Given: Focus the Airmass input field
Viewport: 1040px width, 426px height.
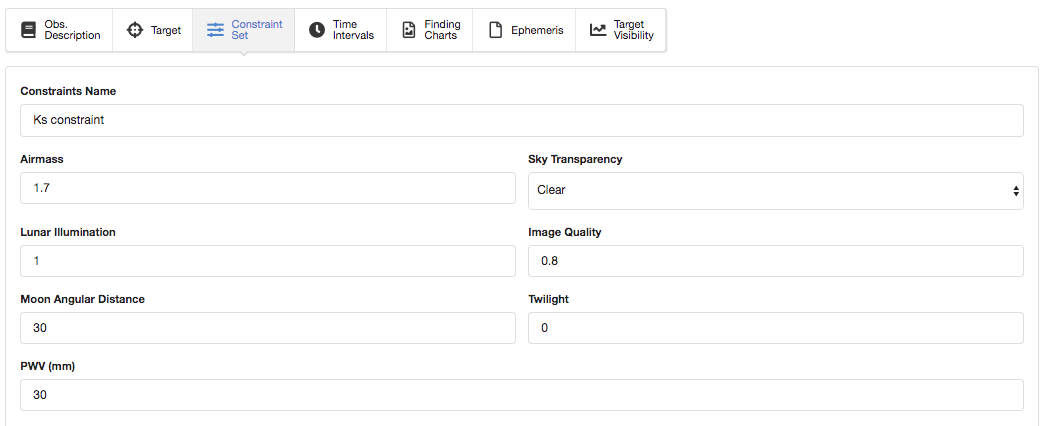Looking at the screenshot, I should pos(267,188).
